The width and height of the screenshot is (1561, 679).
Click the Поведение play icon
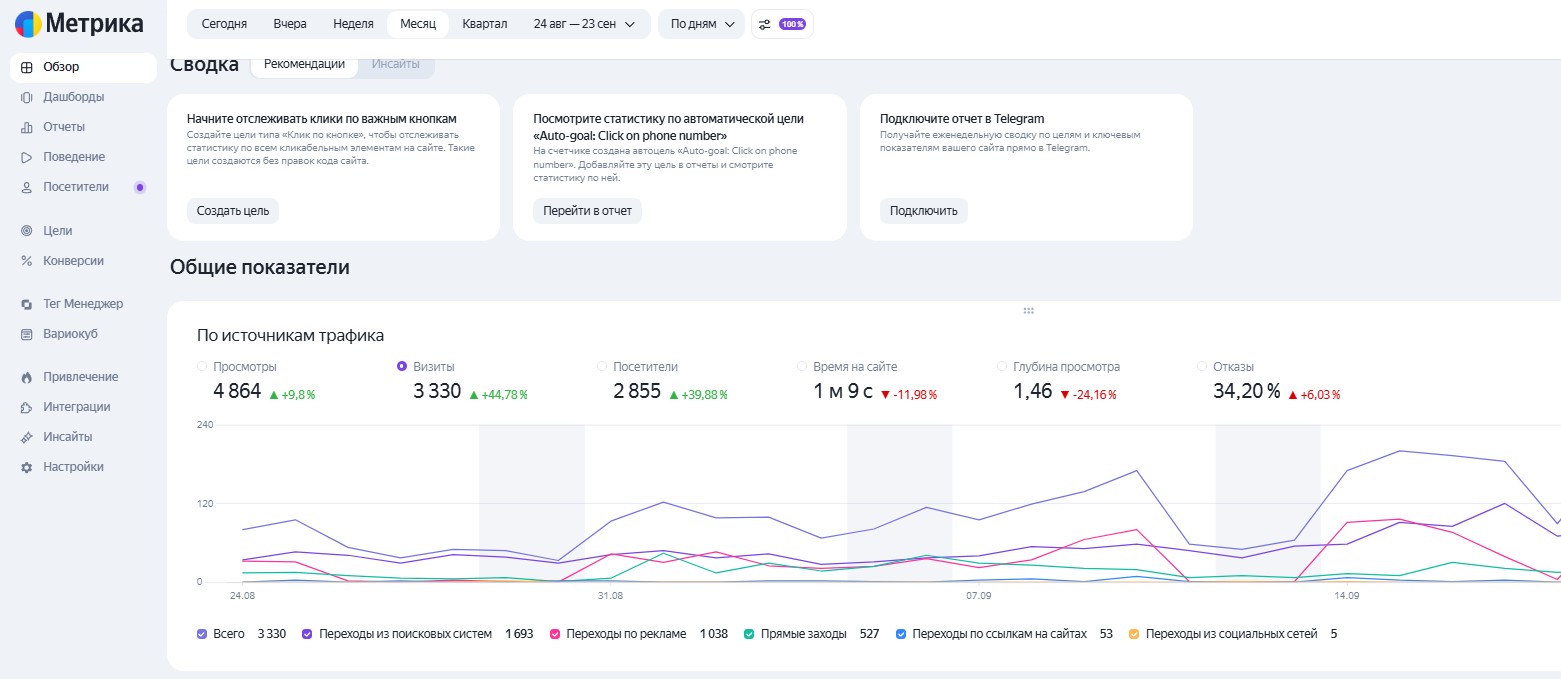pos(27,158)
